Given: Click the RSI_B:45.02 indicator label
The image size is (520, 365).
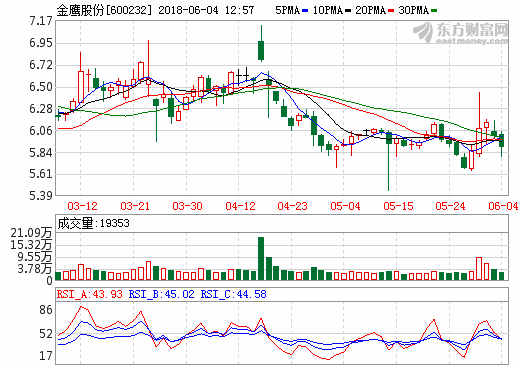Looking at the screenshot, I should coord(161,294).
